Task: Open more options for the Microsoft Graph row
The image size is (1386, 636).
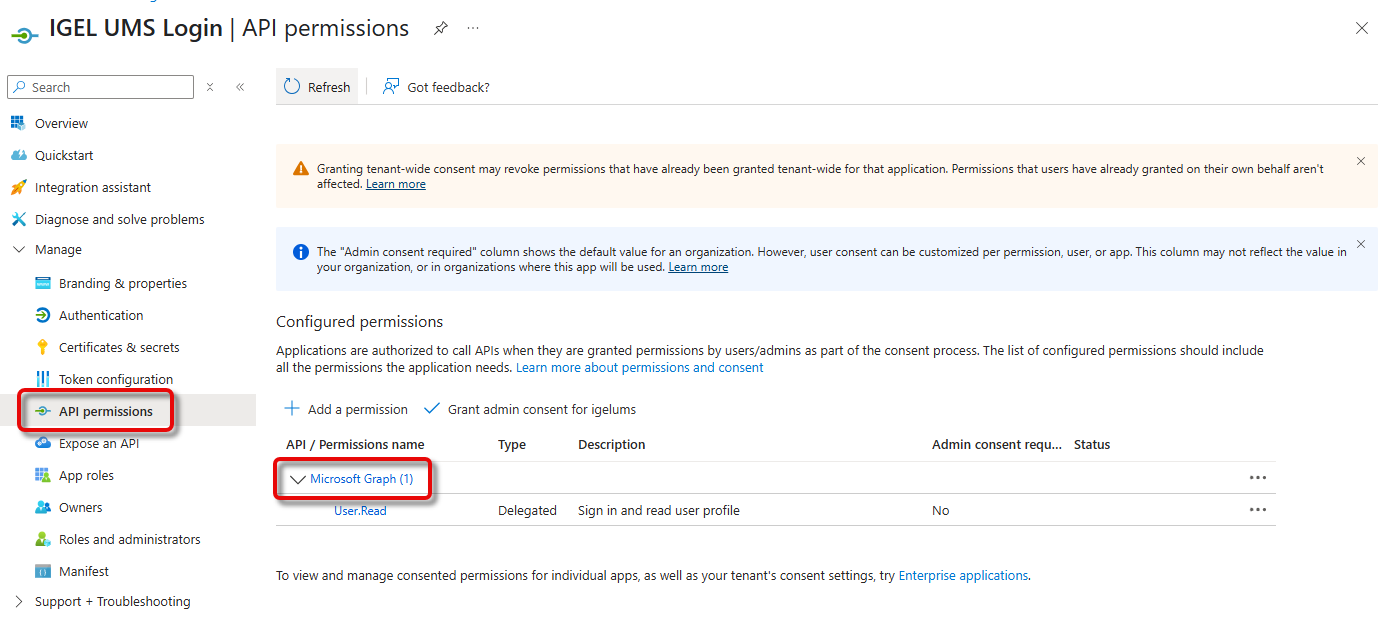Action: 1257,478
